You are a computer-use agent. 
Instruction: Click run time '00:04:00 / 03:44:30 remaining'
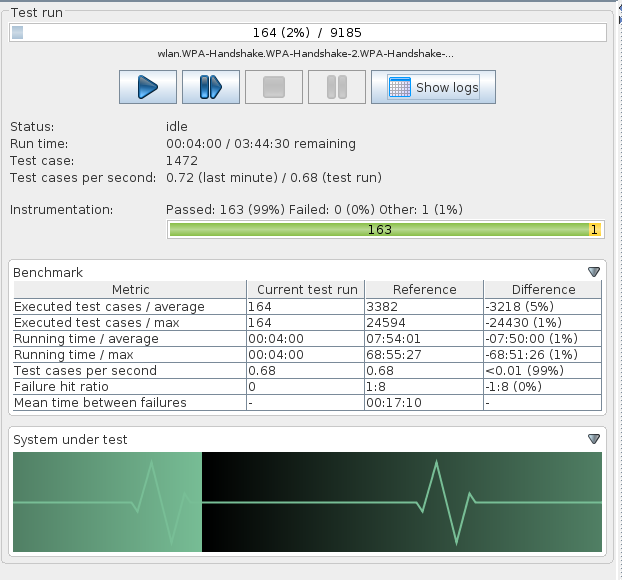click(x=261, y=144)
